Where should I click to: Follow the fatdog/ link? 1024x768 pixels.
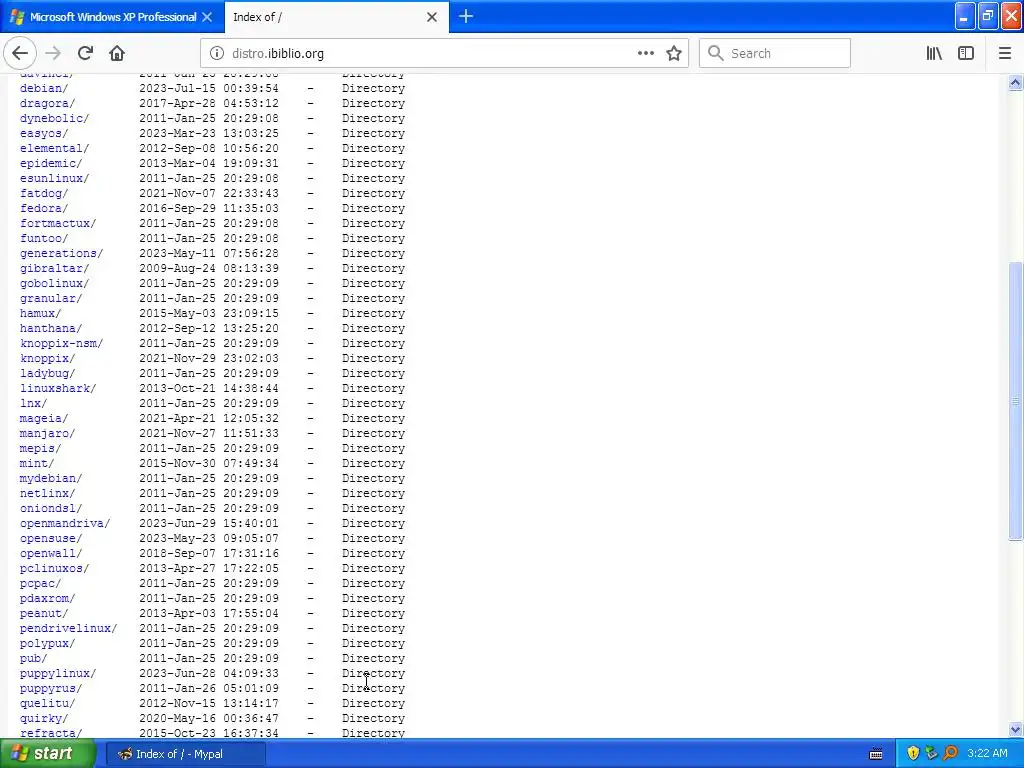click(x=44, y=193)
